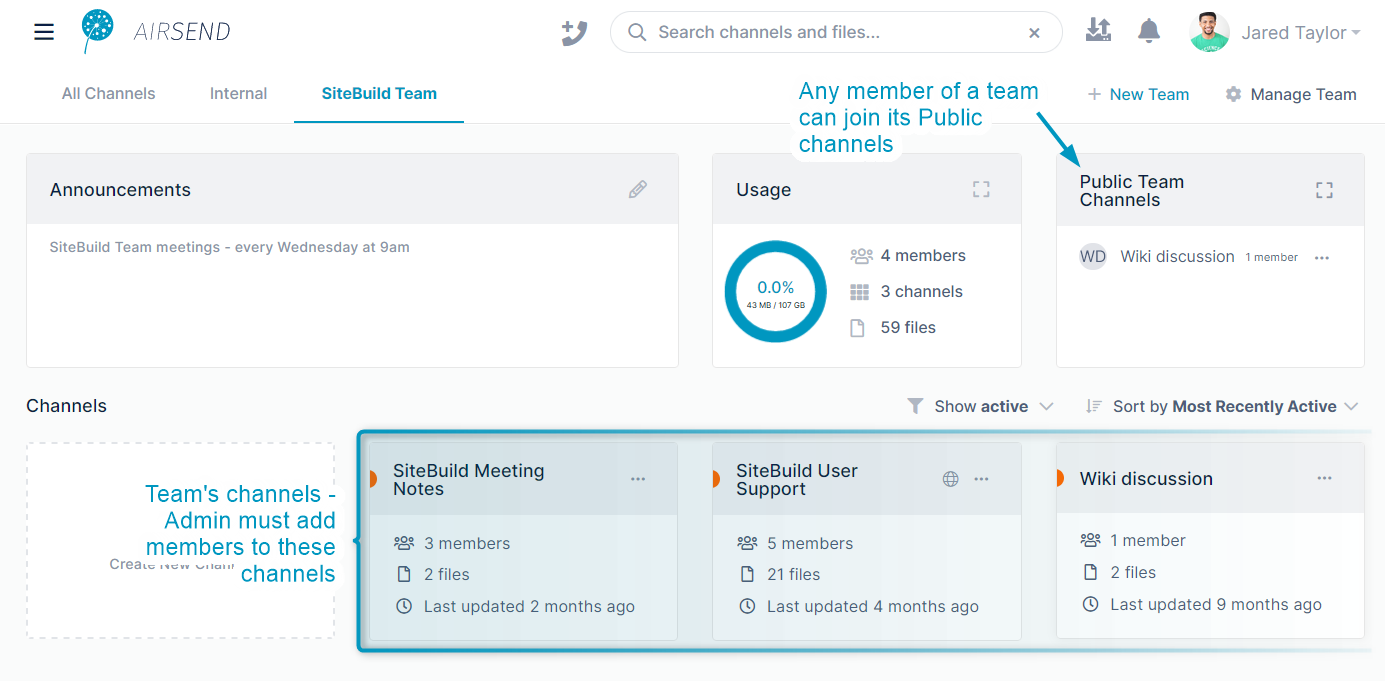This screenshot has width=1385, height=681.
Task: Open the notifications bell
Action: 1149,32
